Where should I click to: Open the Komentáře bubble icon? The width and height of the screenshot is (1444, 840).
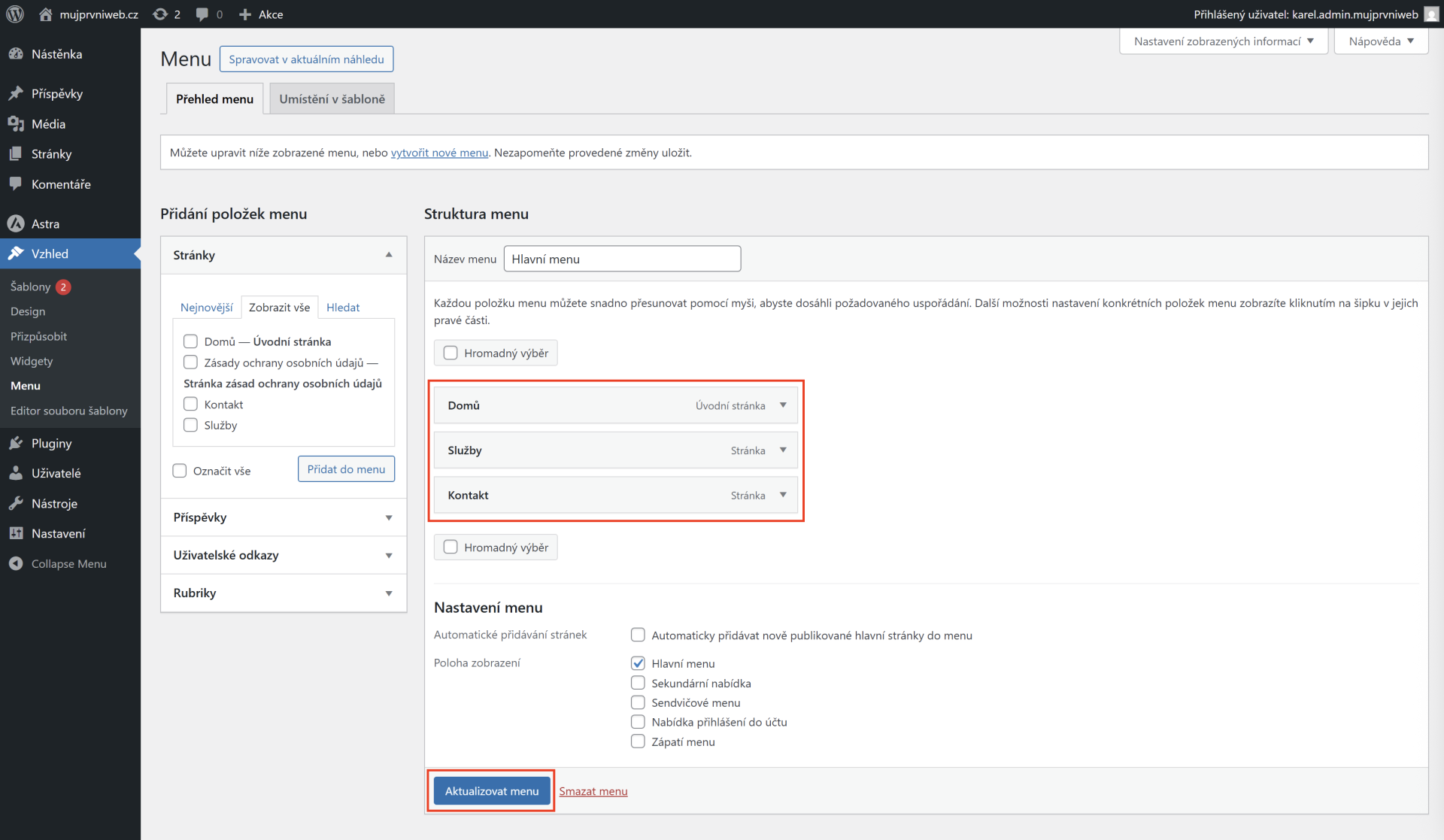point(17,183)
